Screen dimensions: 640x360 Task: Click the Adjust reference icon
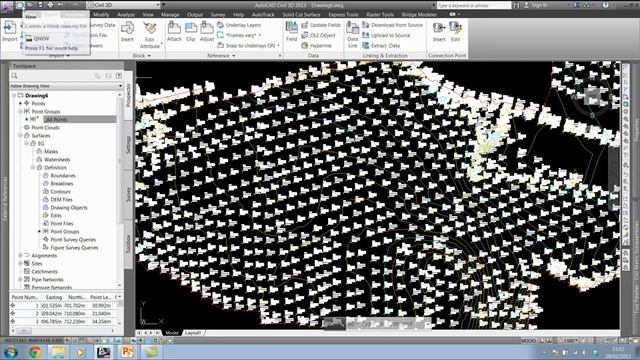click(x=207, y=31)
